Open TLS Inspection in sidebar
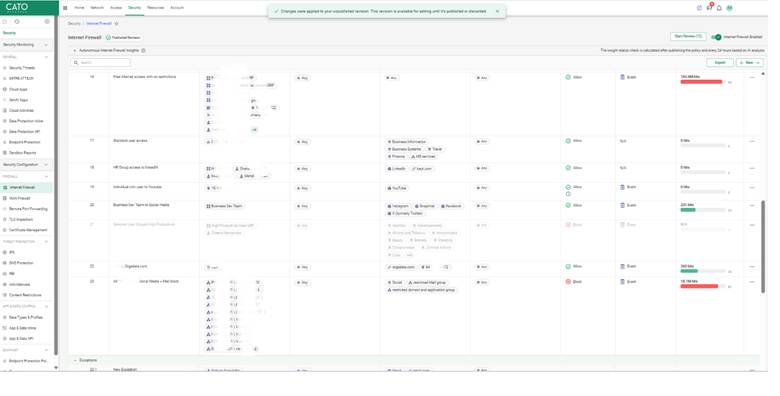This screenshot has width=780, height=396. tap(21, 219)
